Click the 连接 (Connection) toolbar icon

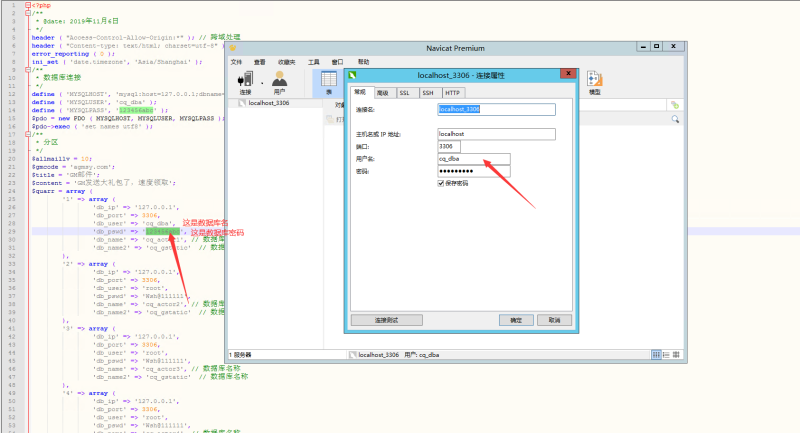pos(246,82)
